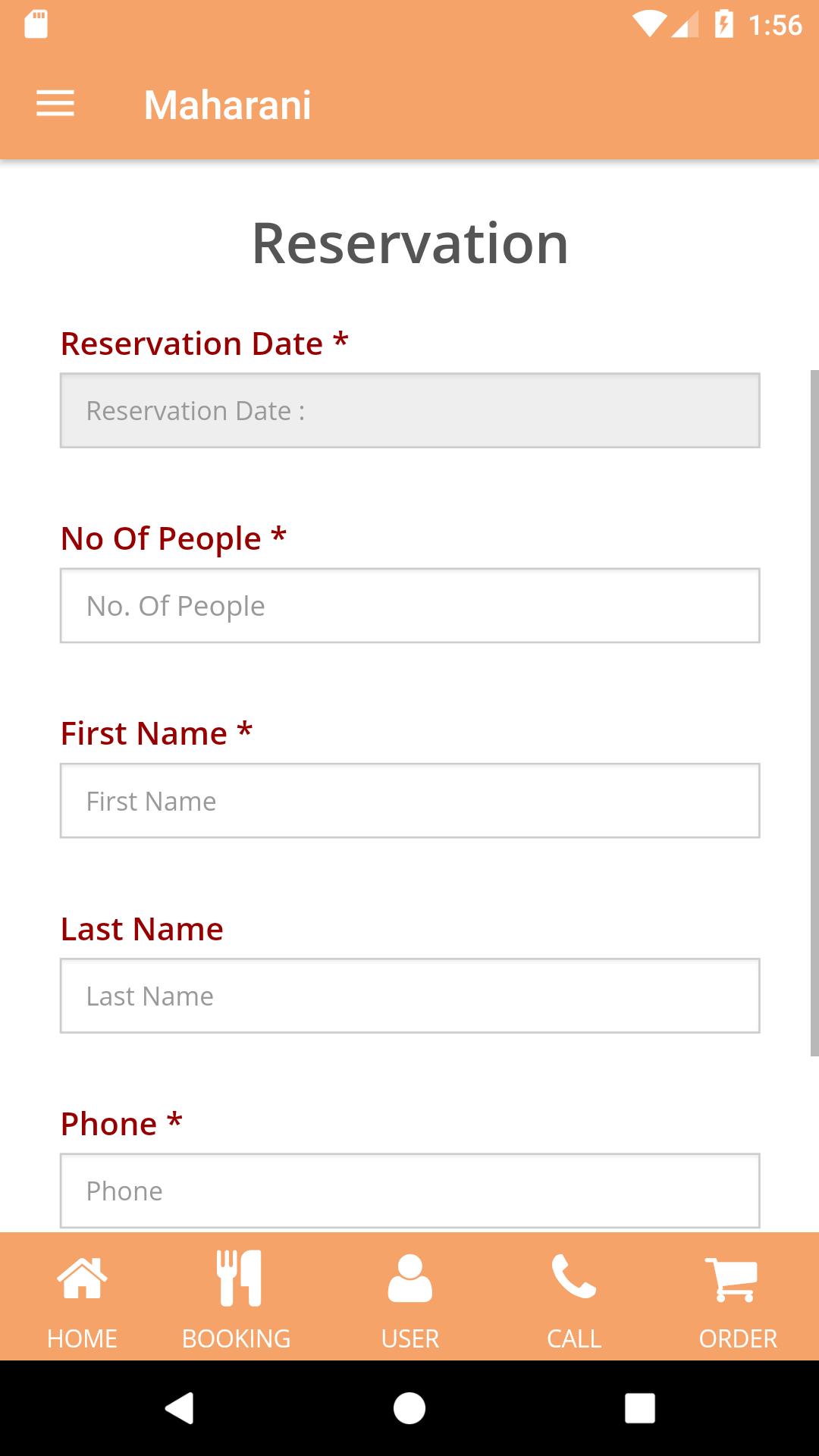
Task: Tap the Android recent apps square
Action: point(640,1408)
